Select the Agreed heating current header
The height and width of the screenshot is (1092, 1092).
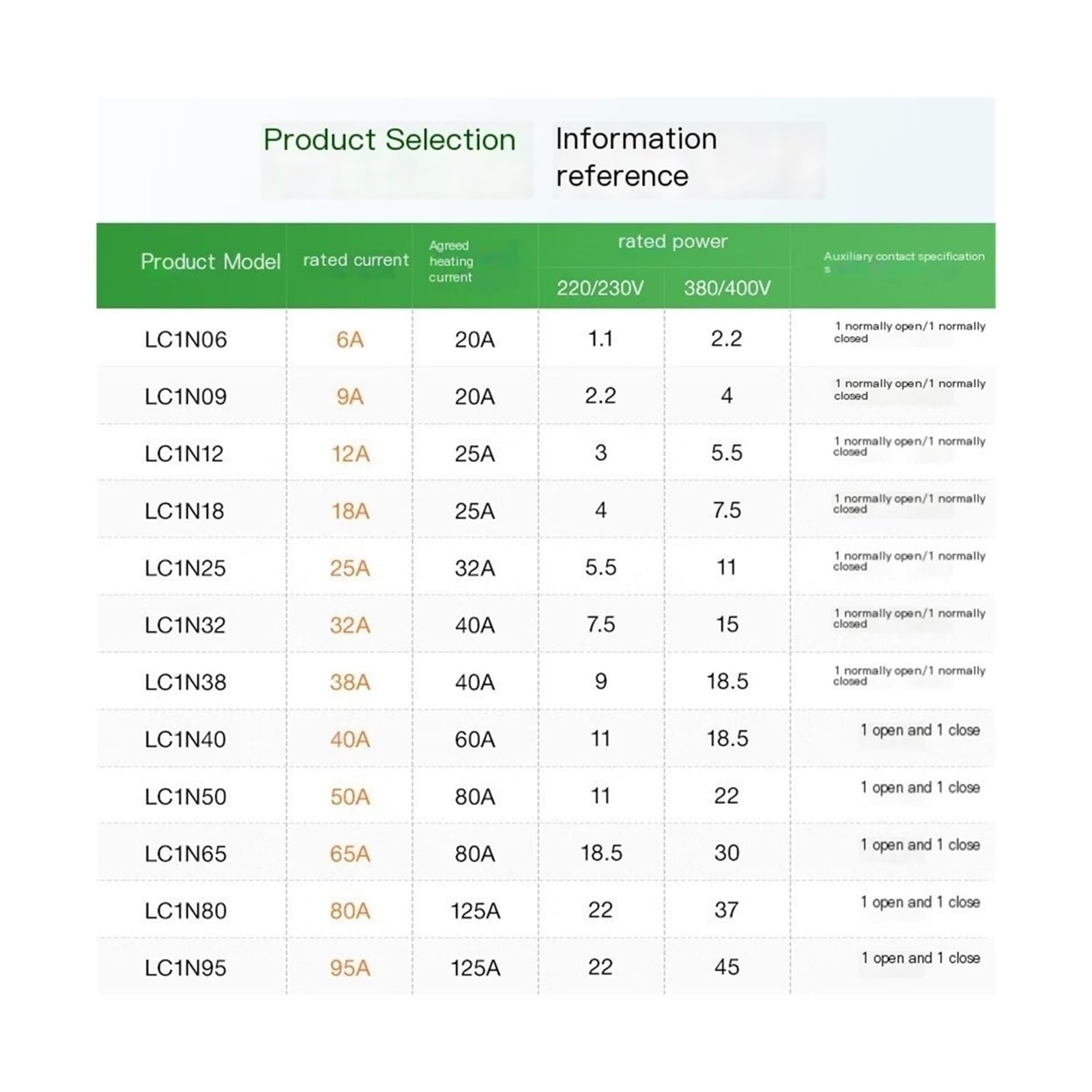point(451,261)
